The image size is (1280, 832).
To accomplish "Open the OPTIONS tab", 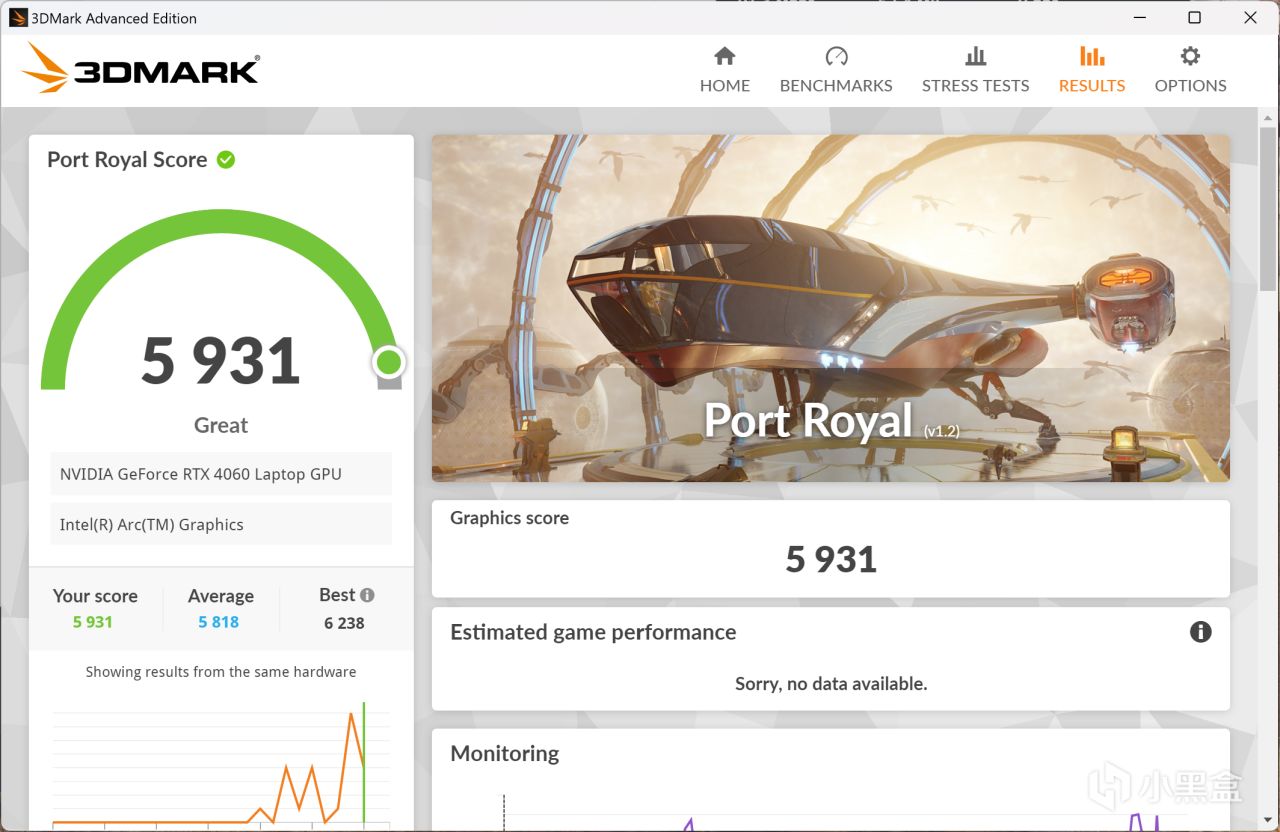I will (x=1190, y=70).
